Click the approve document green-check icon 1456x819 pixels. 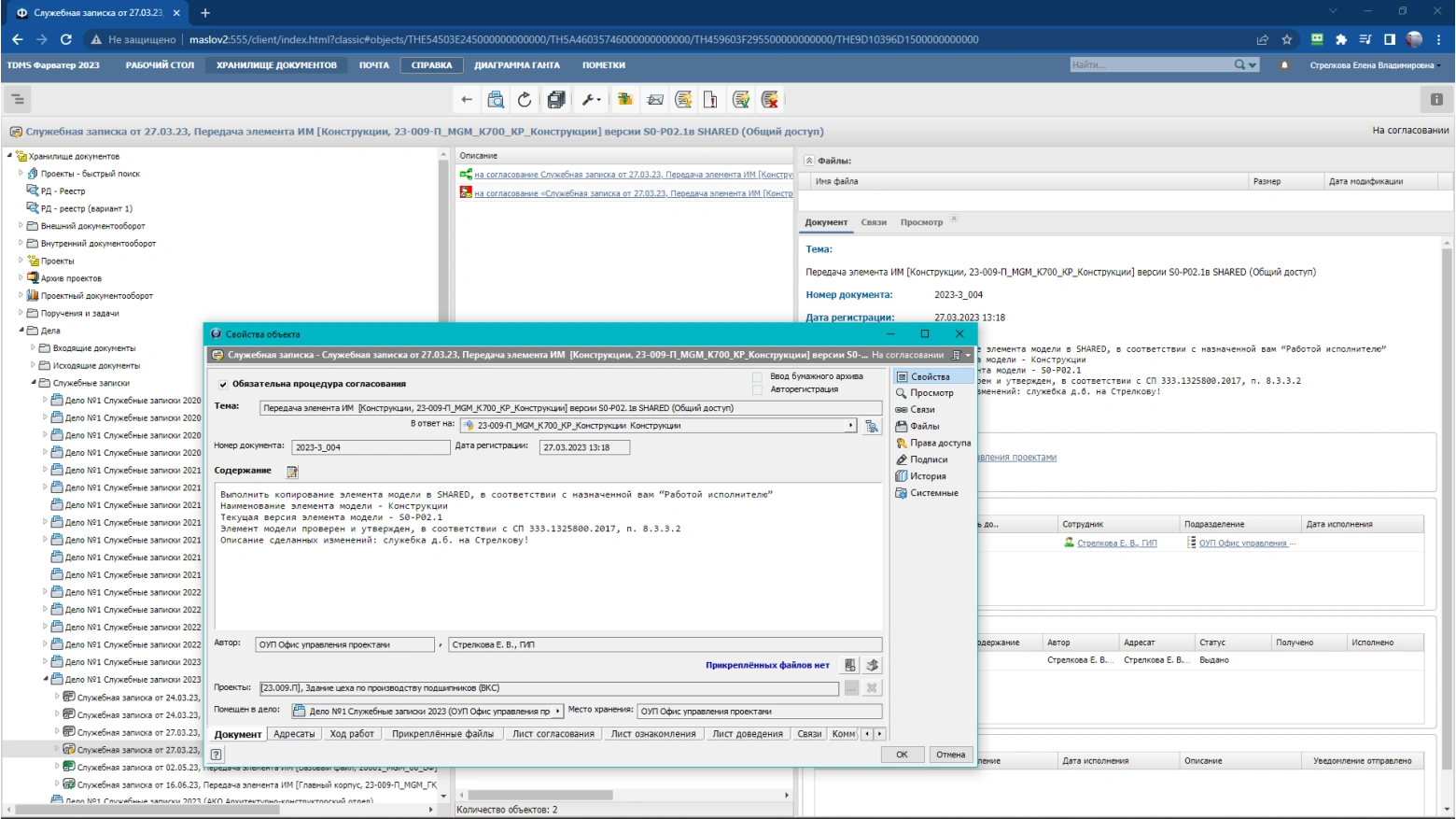coord(741,100)
